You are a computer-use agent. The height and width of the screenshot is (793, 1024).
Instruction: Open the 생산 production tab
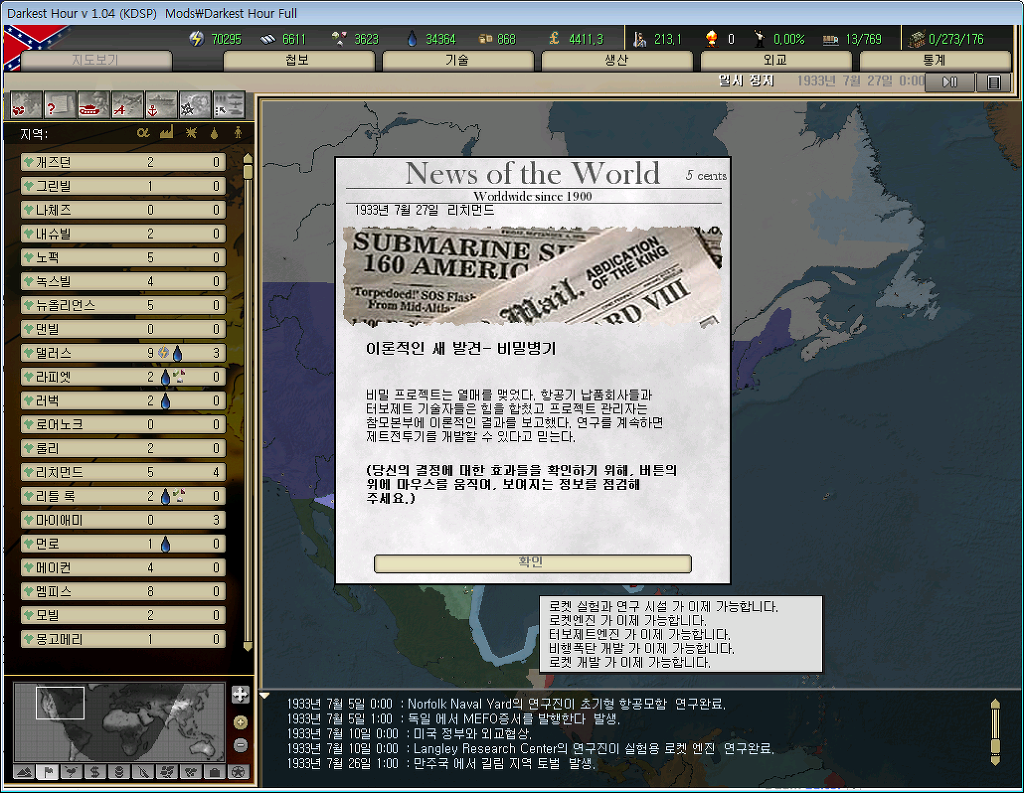[616, 60]
